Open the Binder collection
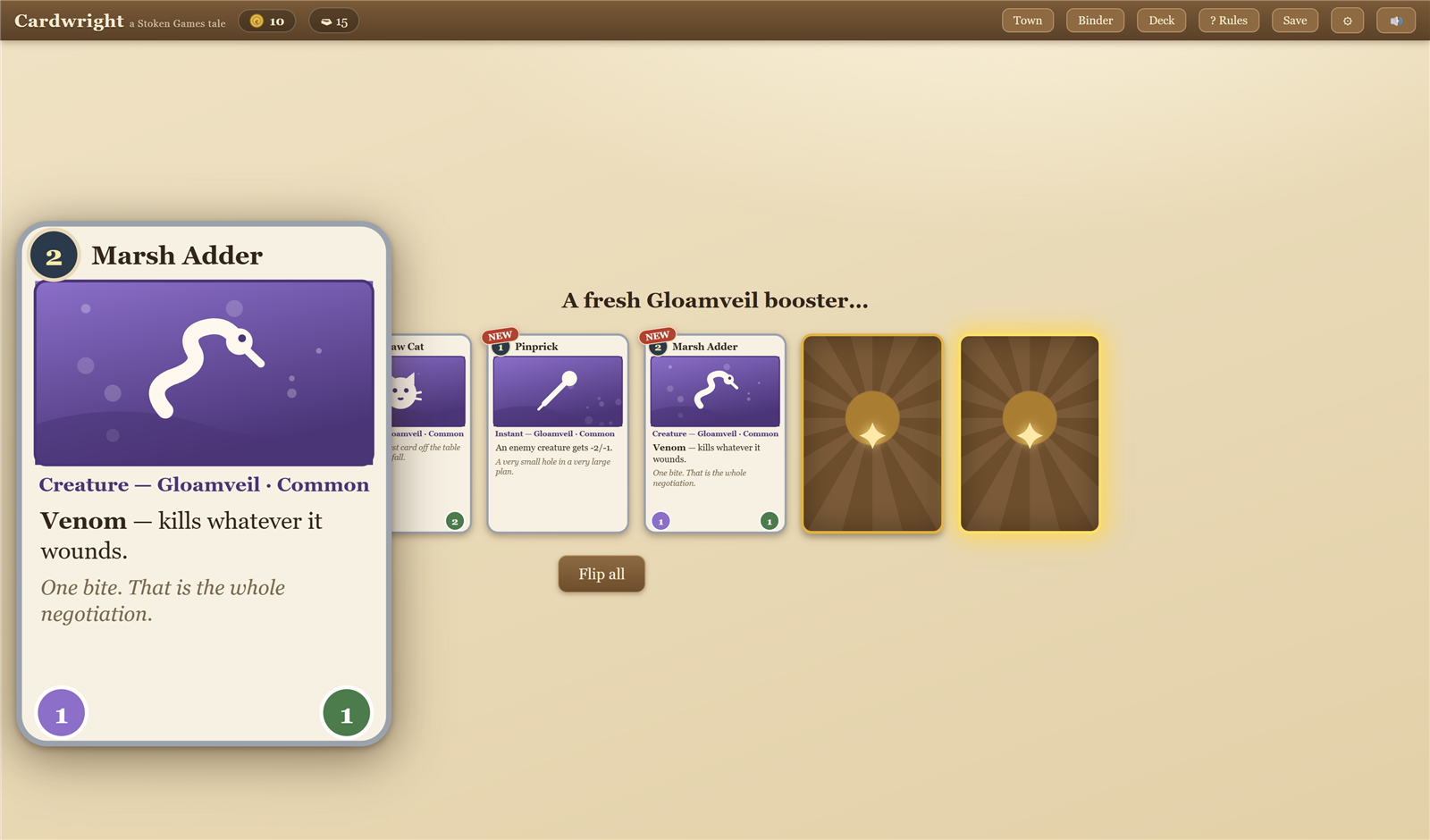This screenshot has height=840, width=1430. coord(1095,21)
